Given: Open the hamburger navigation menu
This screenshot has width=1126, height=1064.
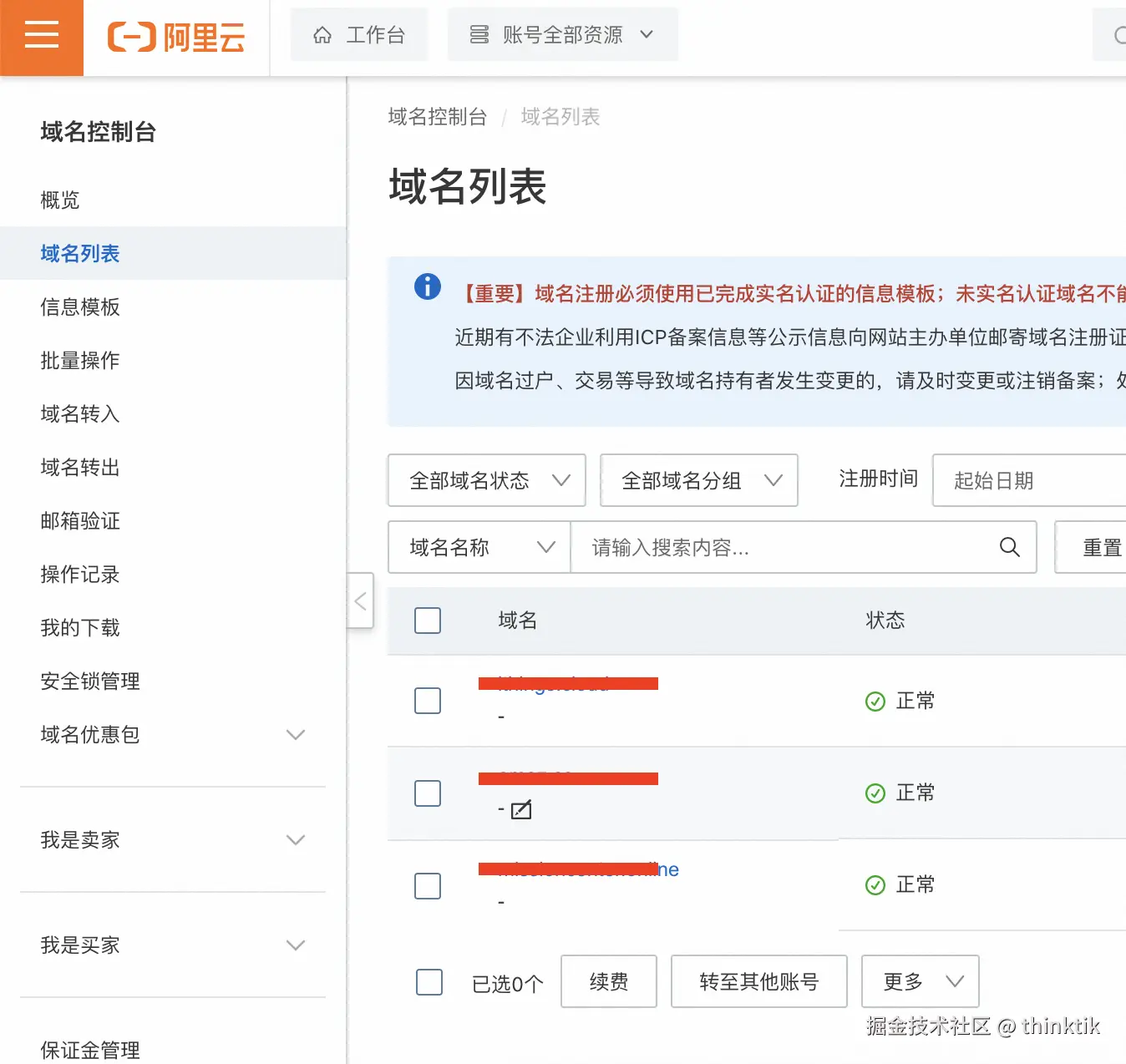Looking at the screenshot, I should (x=42, y=36).
